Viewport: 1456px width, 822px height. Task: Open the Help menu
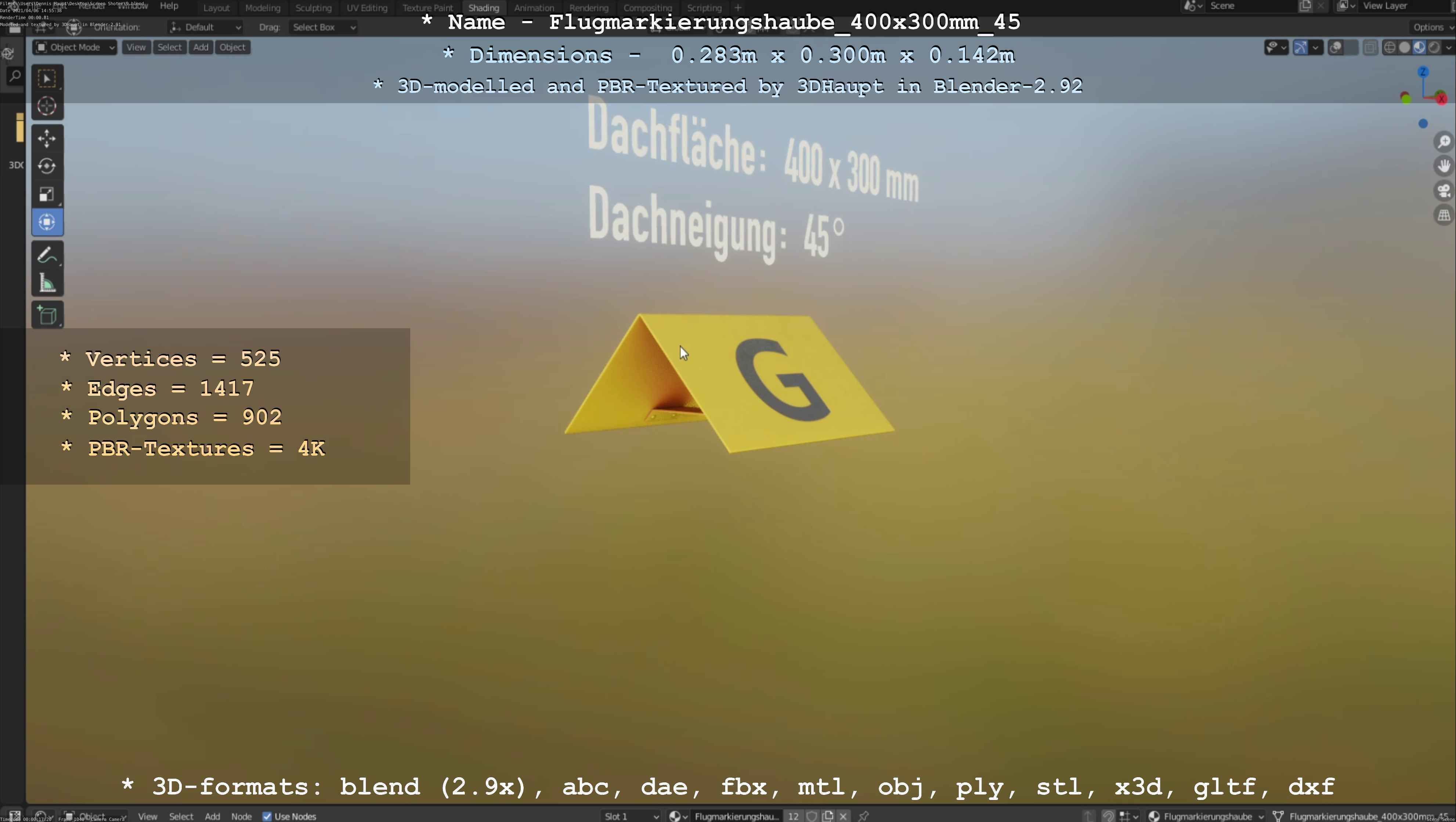pos(169,6)
